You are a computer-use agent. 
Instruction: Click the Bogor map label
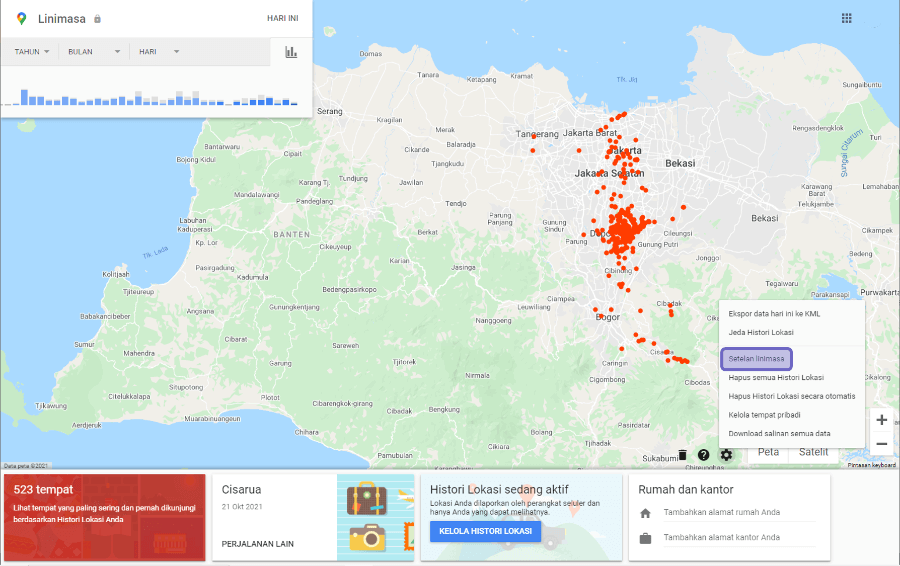click(608, 317)
